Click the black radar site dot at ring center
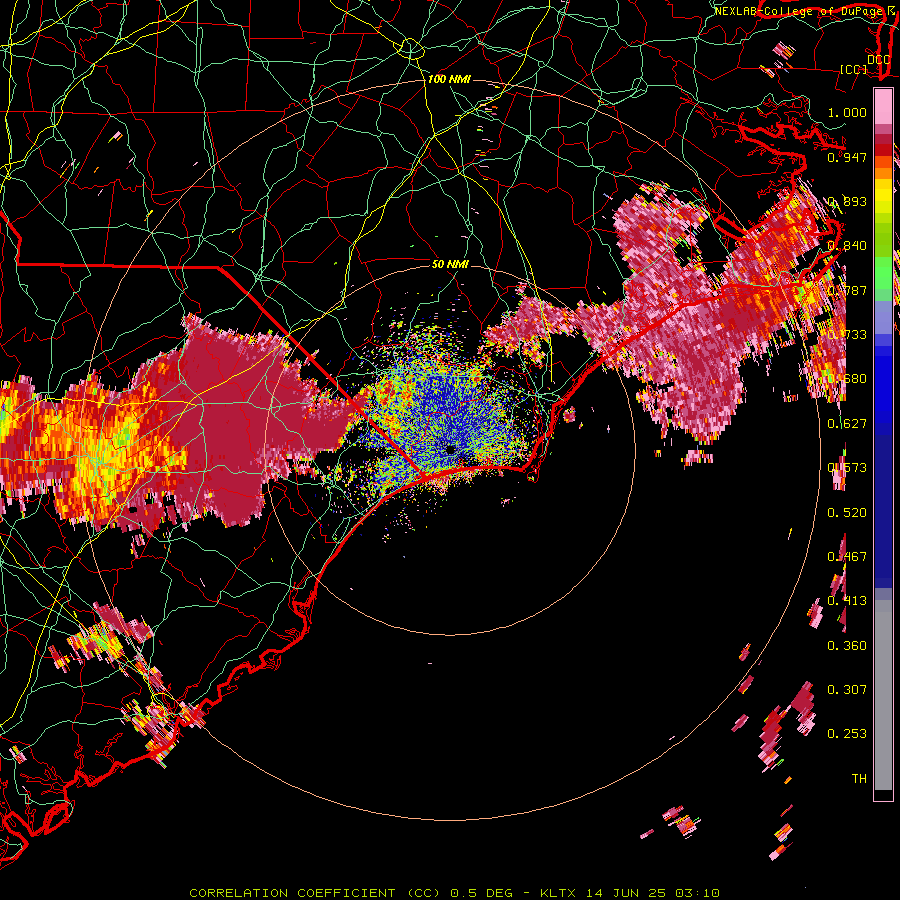900x900 pixels. (x=451, y=449)
